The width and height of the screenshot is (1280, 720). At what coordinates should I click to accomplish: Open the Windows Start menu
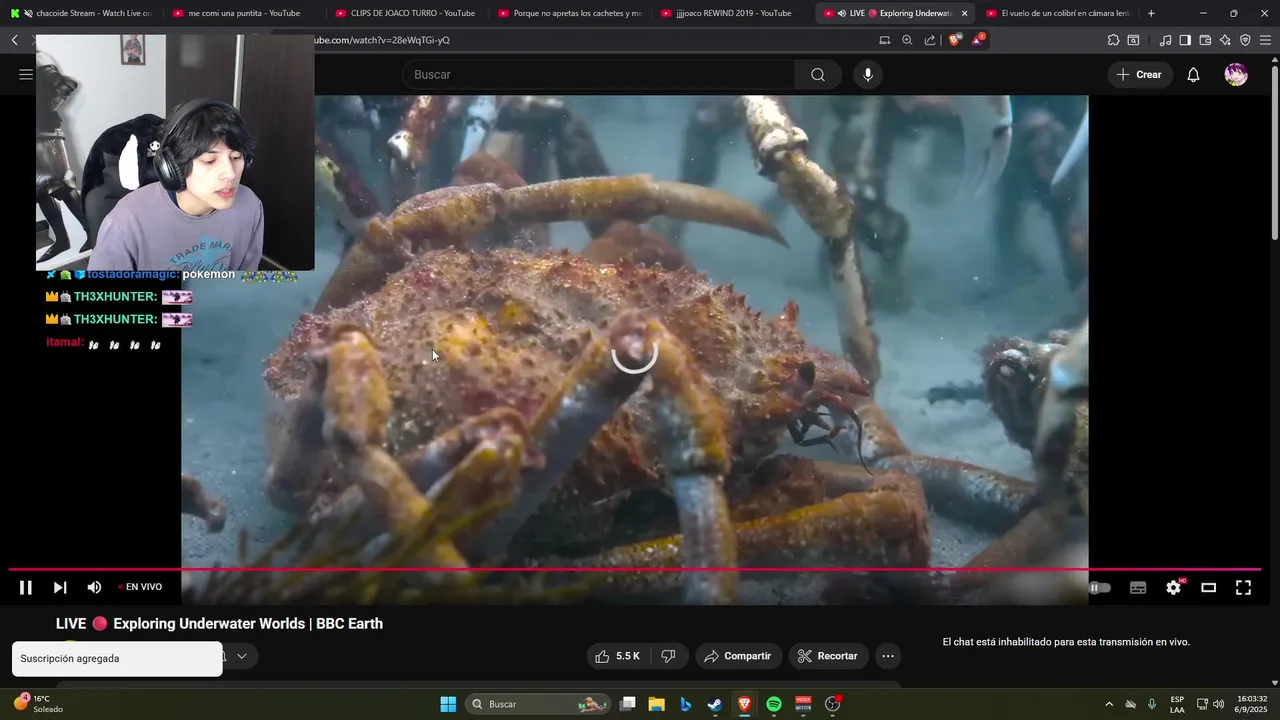click(448, 704)
